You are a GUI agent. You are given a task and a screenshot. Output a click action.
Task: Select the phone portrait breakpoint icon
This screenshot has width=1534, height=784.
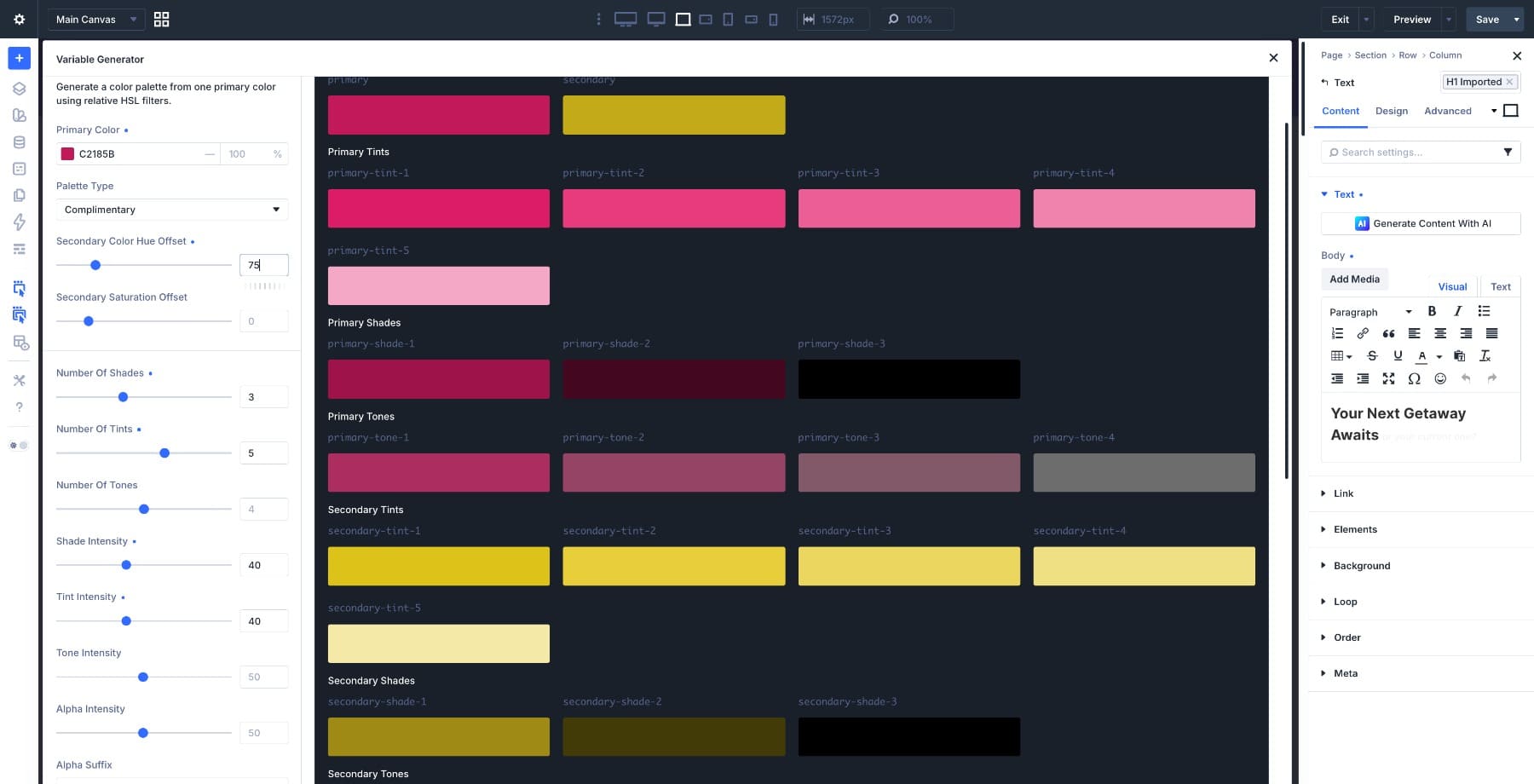[773, 19]
